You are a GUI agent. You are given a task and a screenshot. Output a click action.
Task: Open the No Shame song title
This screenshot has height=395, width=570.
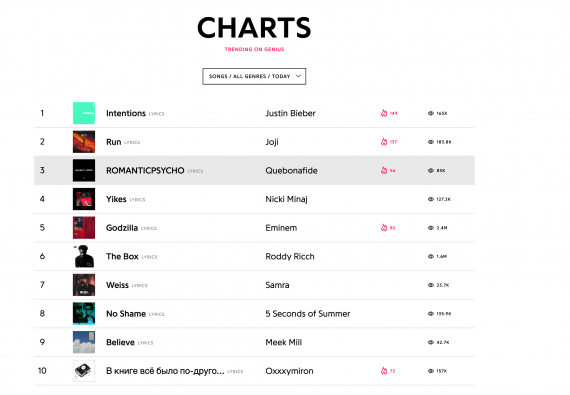[x=126, y=314]
